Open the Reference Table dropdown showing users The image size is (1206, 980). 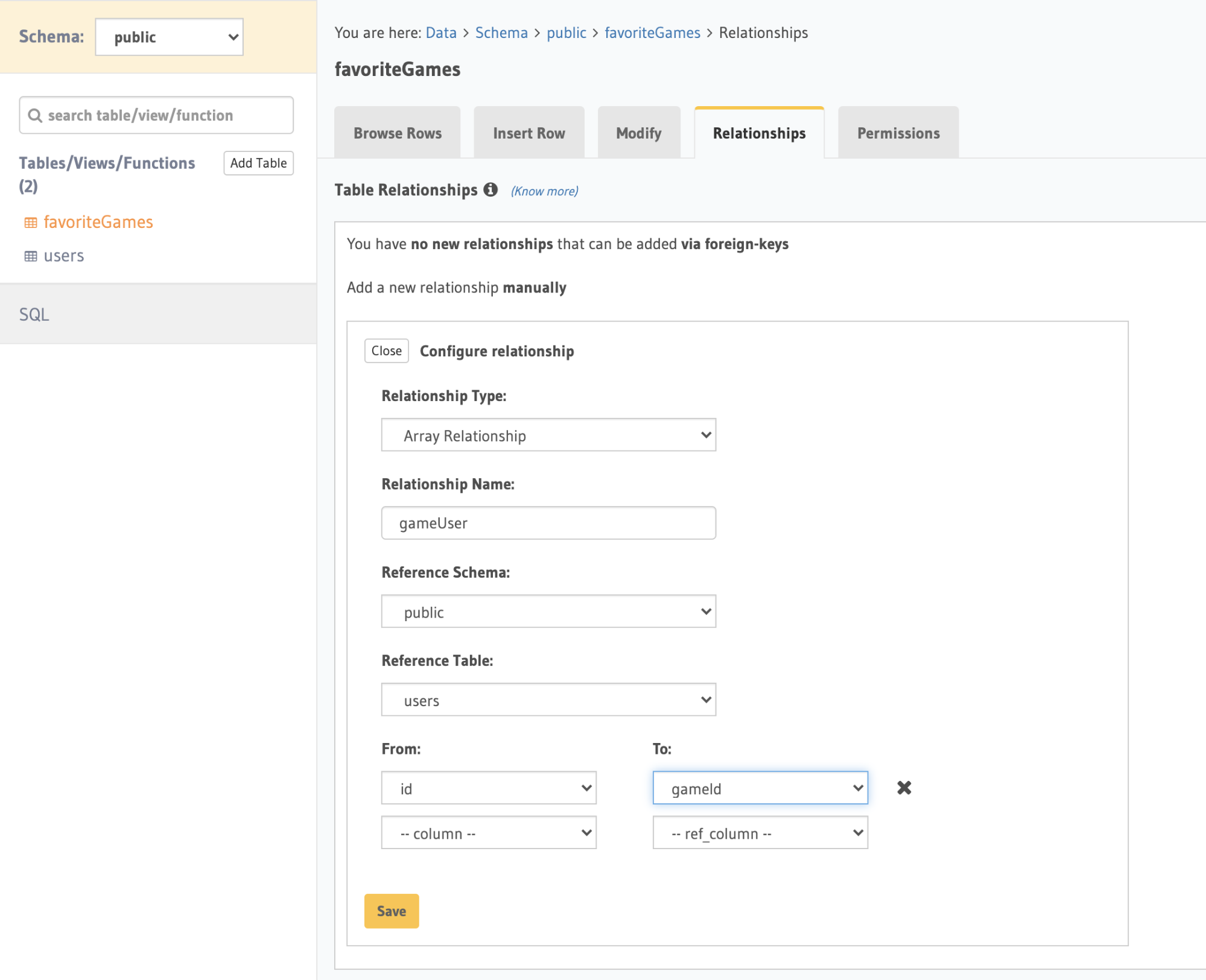[x=548, y=699]
